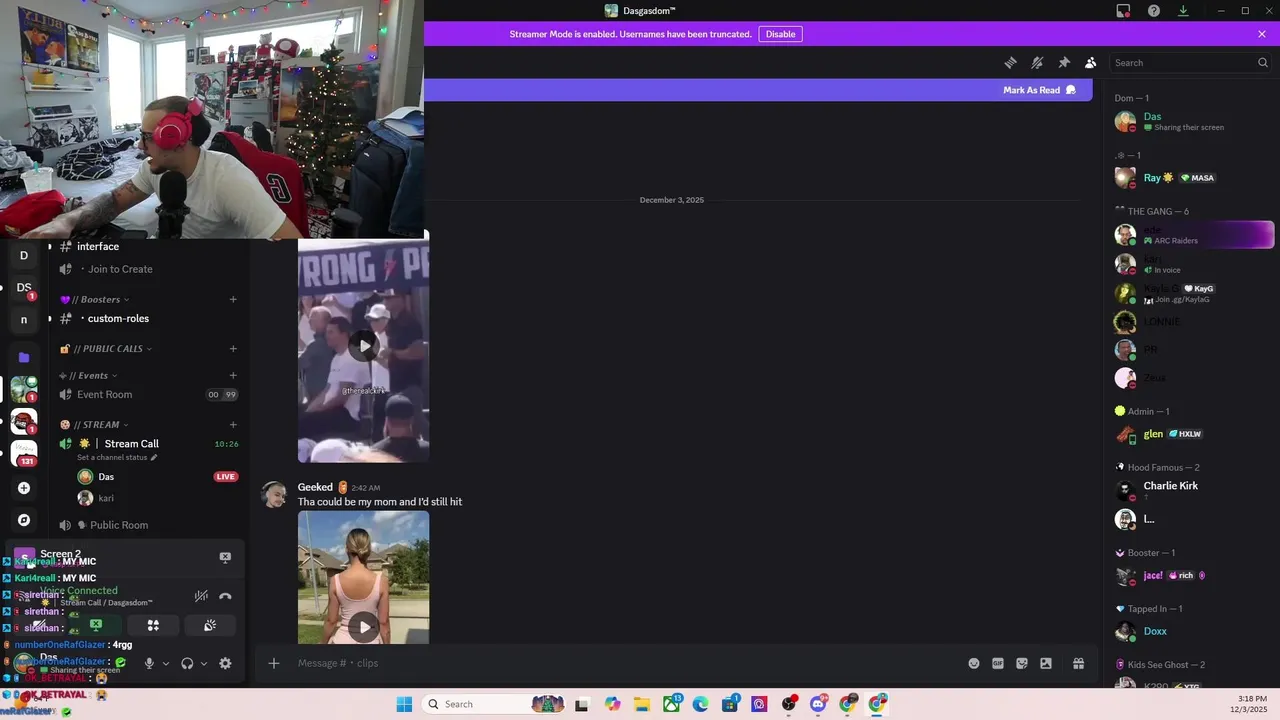
Task: Click Mark As Read button
Action: [x=1039, y=90]
